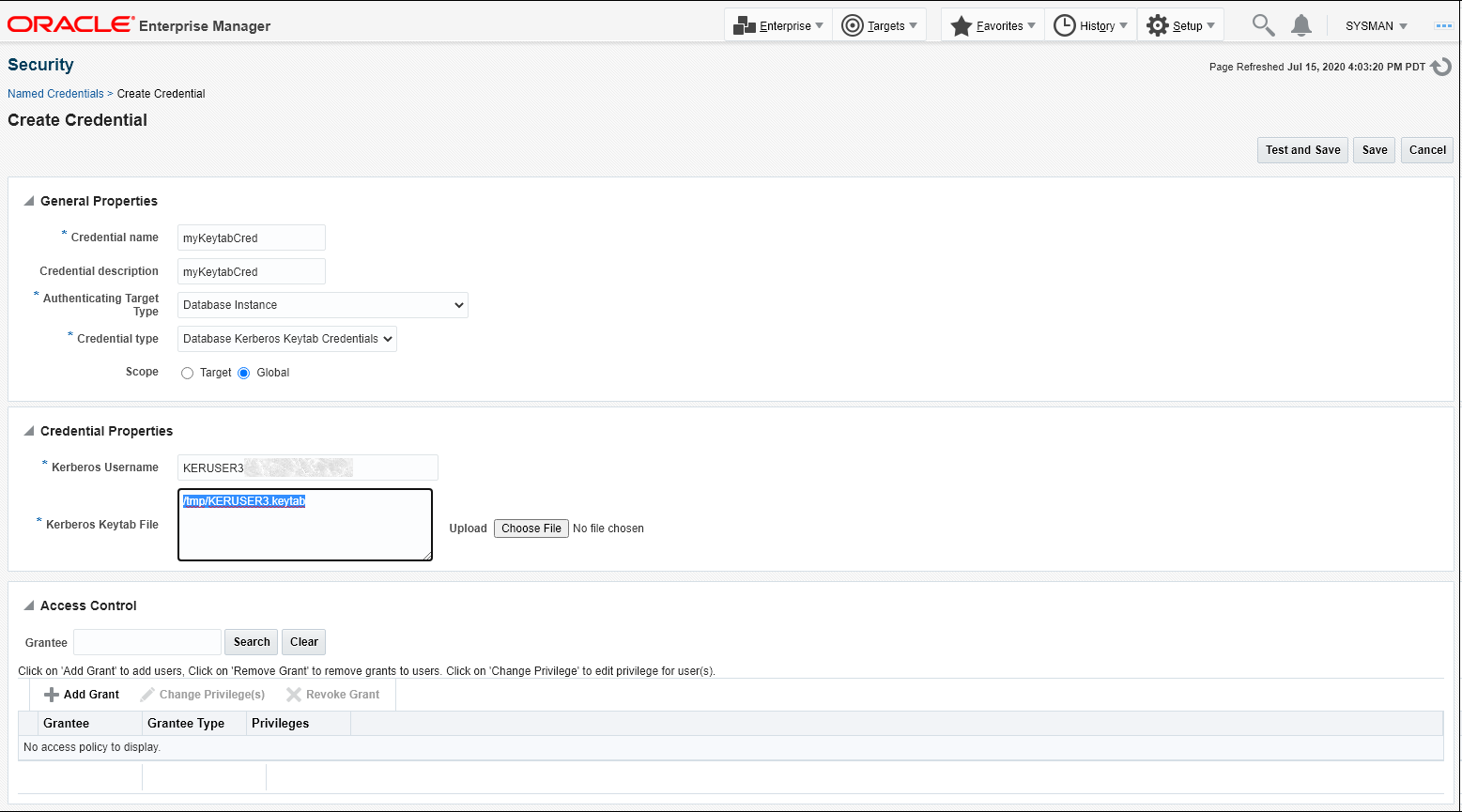The image size is (1462, 812).
Task: Click Change Privilege(s) pencil button
Action: (203, 695)
